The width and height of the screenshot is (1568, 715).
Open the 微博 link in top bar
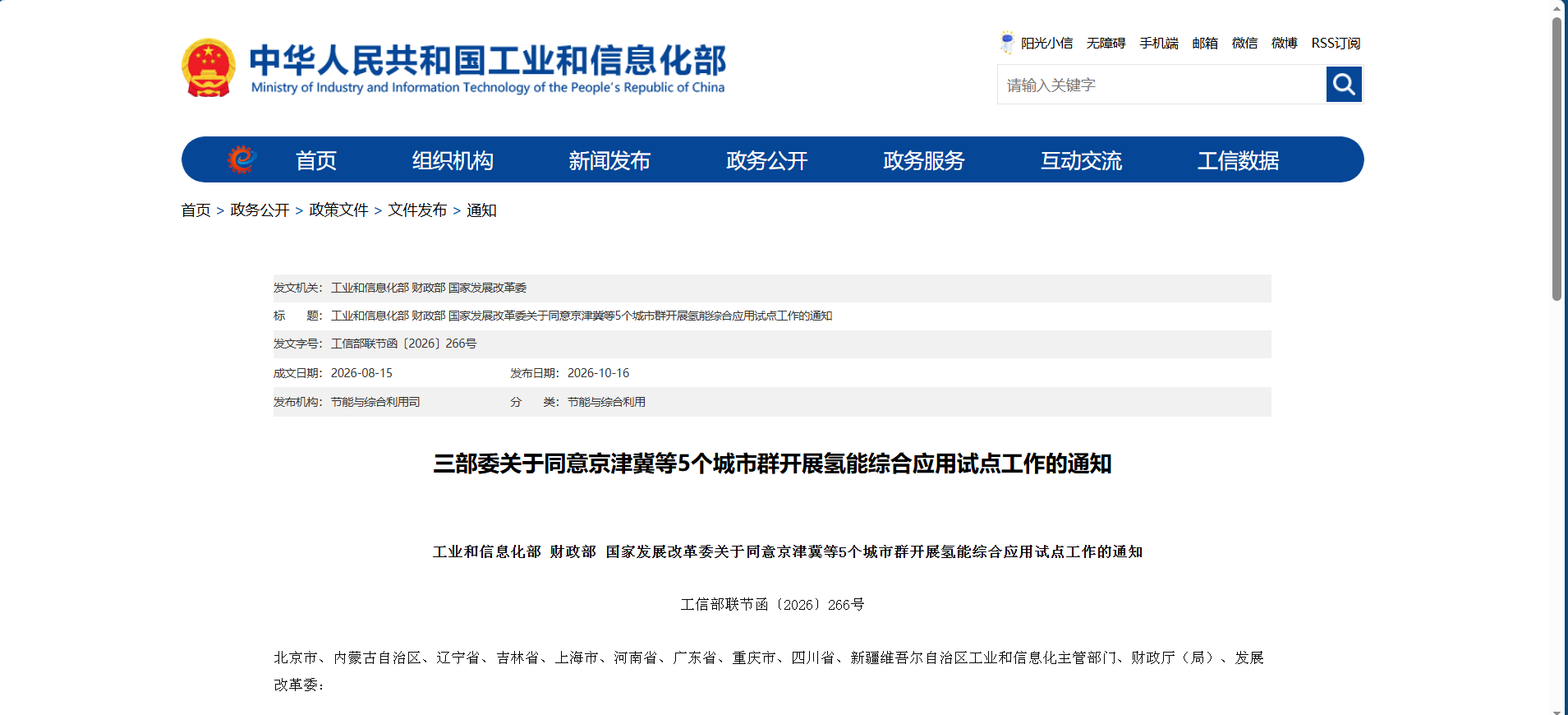point(1284,43)
